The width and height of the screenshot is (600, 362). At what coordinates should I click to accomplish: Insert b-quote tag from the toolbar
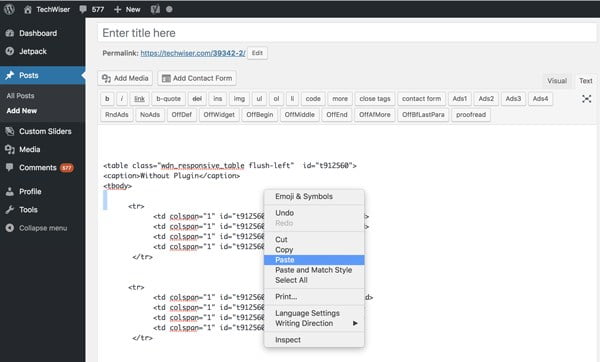coord(168,99)
